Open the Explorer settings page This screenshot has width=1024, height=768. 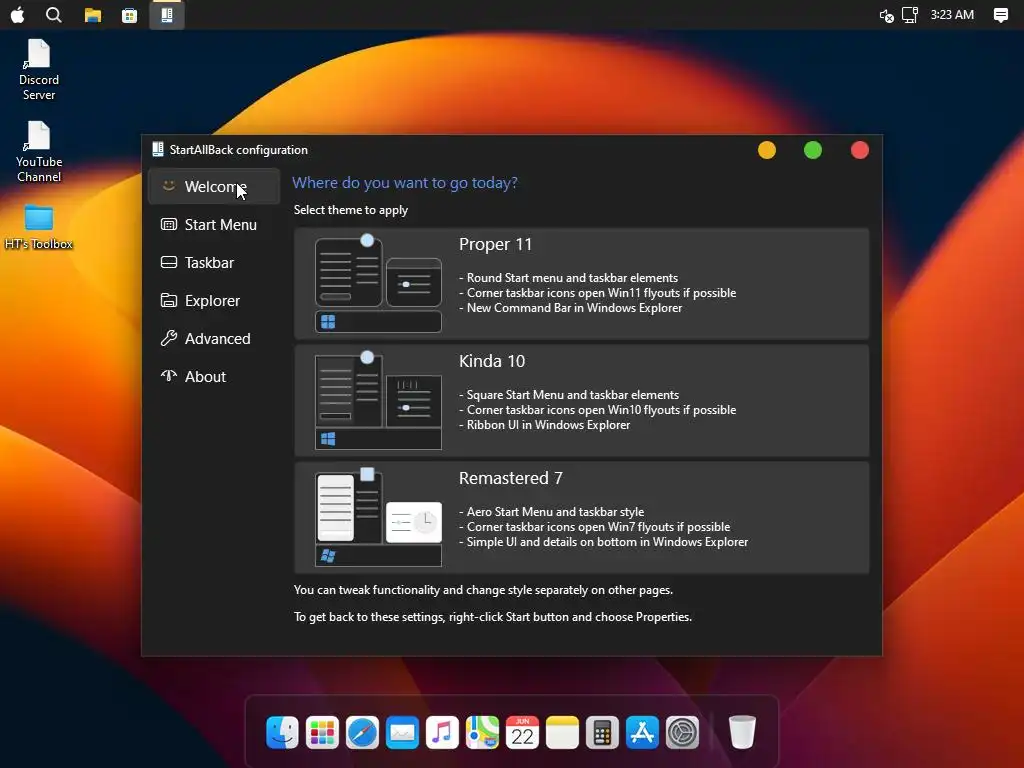214,300
